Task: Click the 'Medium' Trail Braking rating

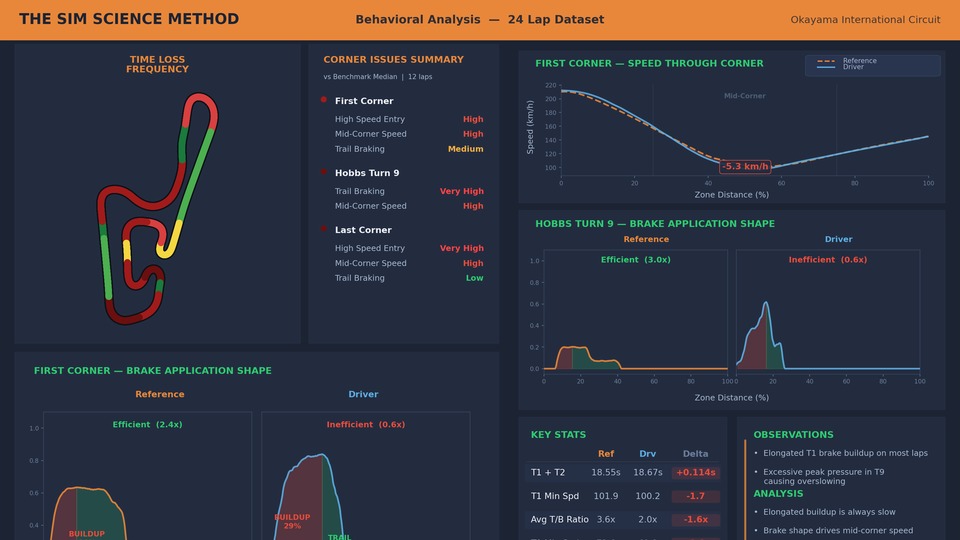Action: (x=465, y=149)
